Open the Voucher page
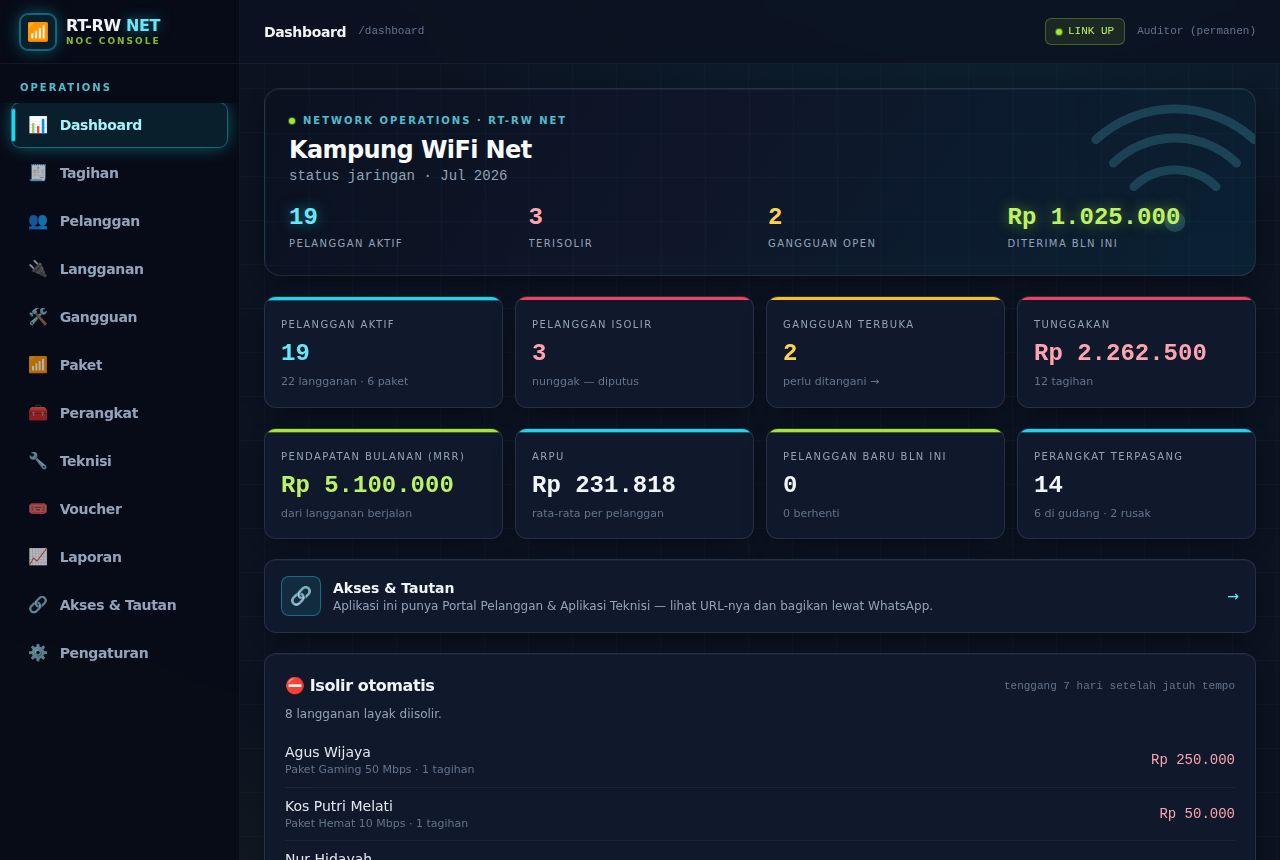The height and width of the screenshot is (860, 1280). pyautogui.click(x=120, y=509)
